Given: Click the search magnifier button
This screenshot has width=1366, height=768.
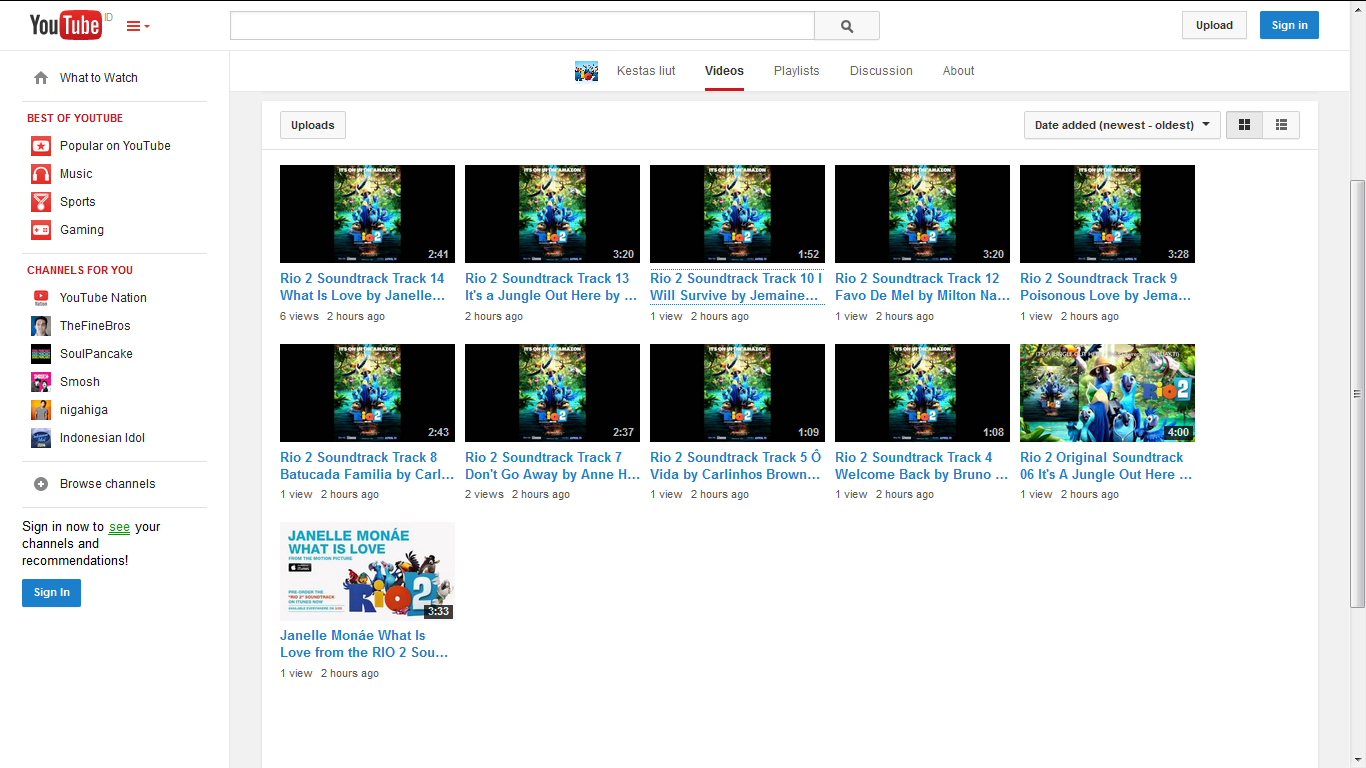Looking at the screenshot, I should click(847, 26).
